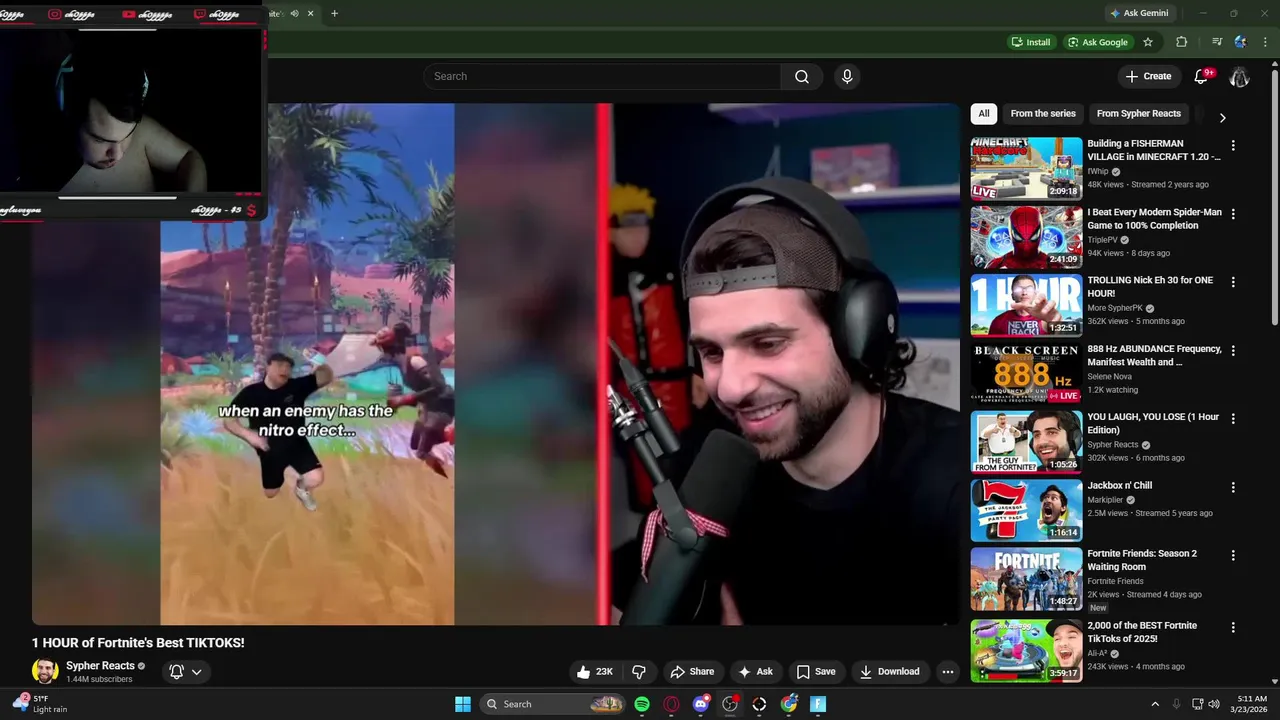The image size is (1280, 720).
Task: Open YouTube notifications bell
Action: tap(1203, 77)
